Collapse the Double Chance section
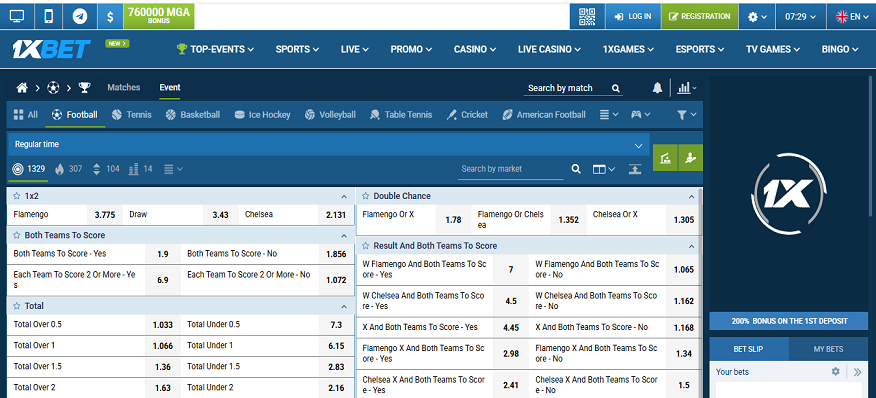This screenshot has width=876, height=398. coord(692,197)
